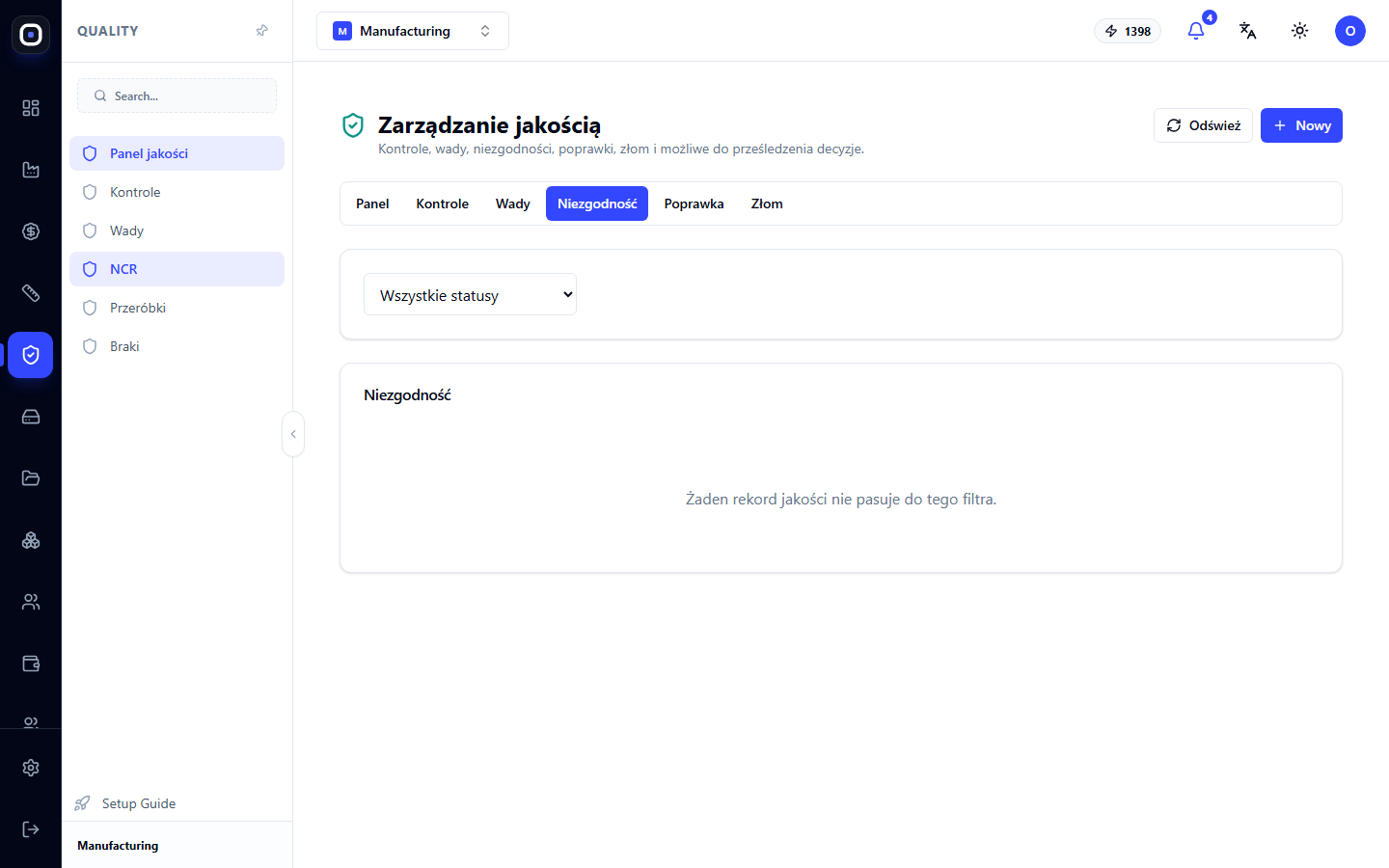The image size is (1389, 868).
Task: Select the Niezgodność tab
Action: tap(597, 203)
